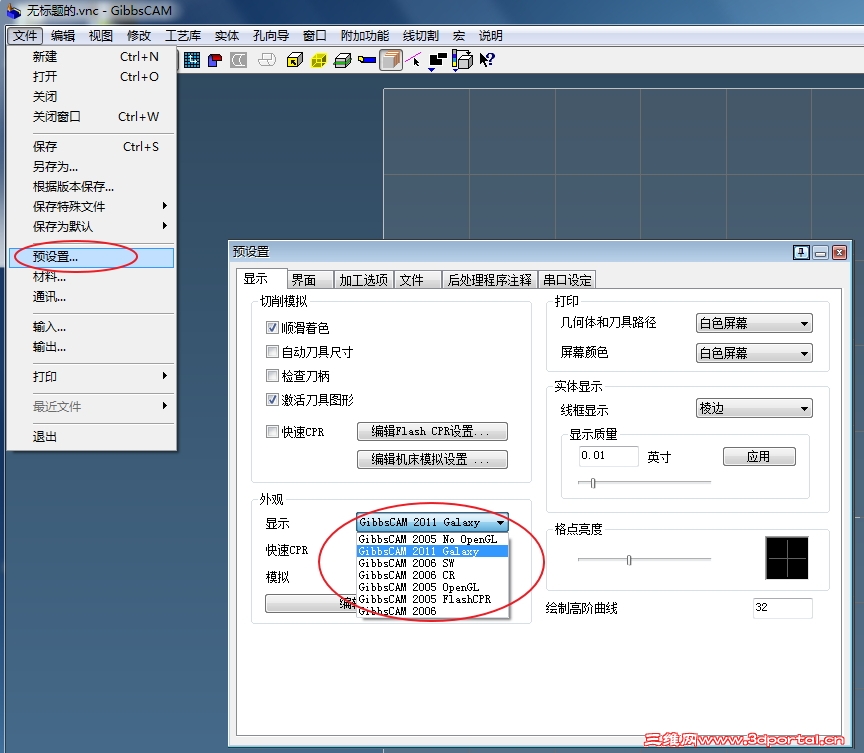Screen dimensions: 864x753
Task: Enable the 检查刀柄 checkbox
Action: (272, 376)
